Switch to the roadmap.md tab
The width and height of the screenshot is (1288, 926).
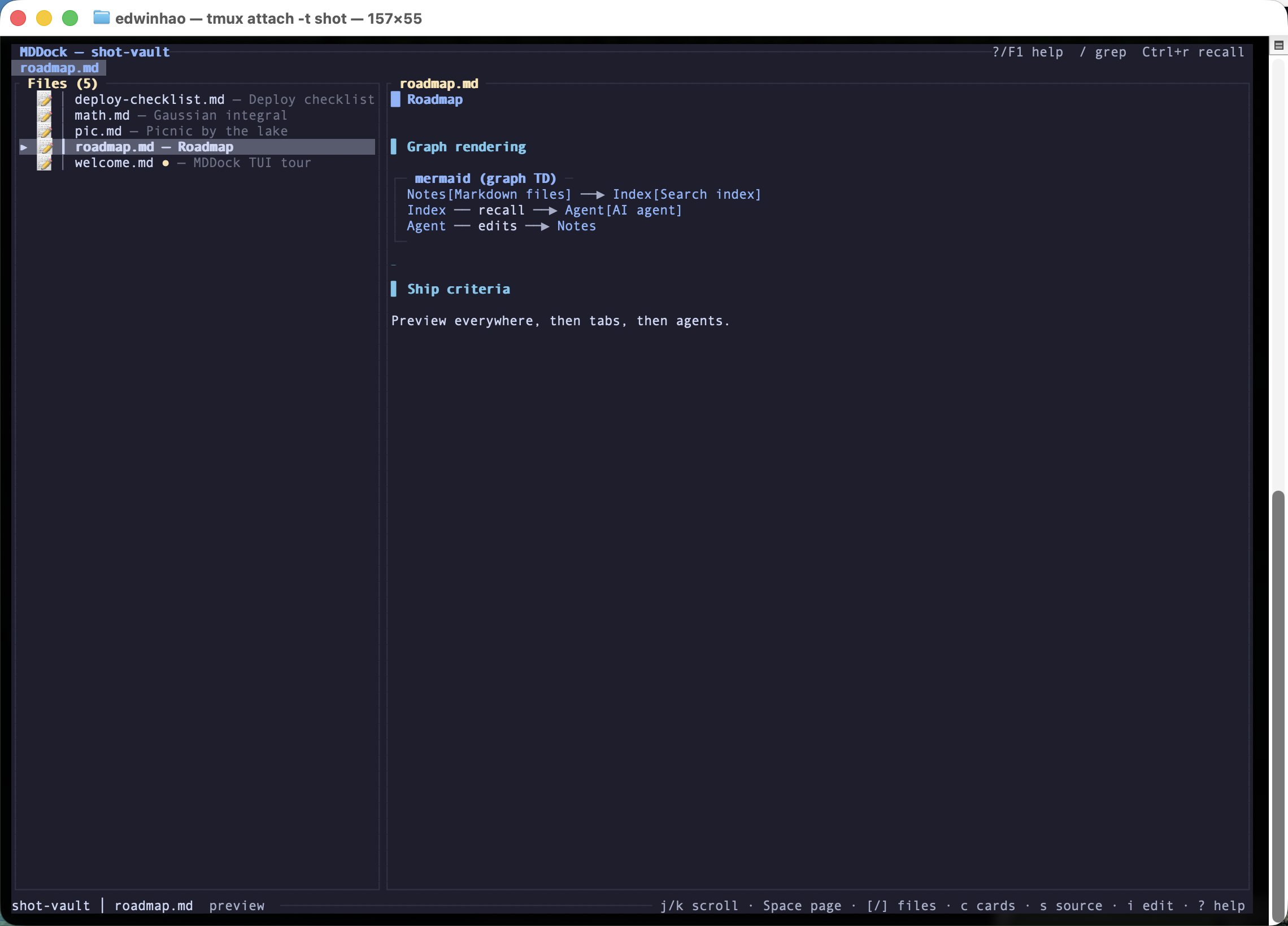point(59,68)
